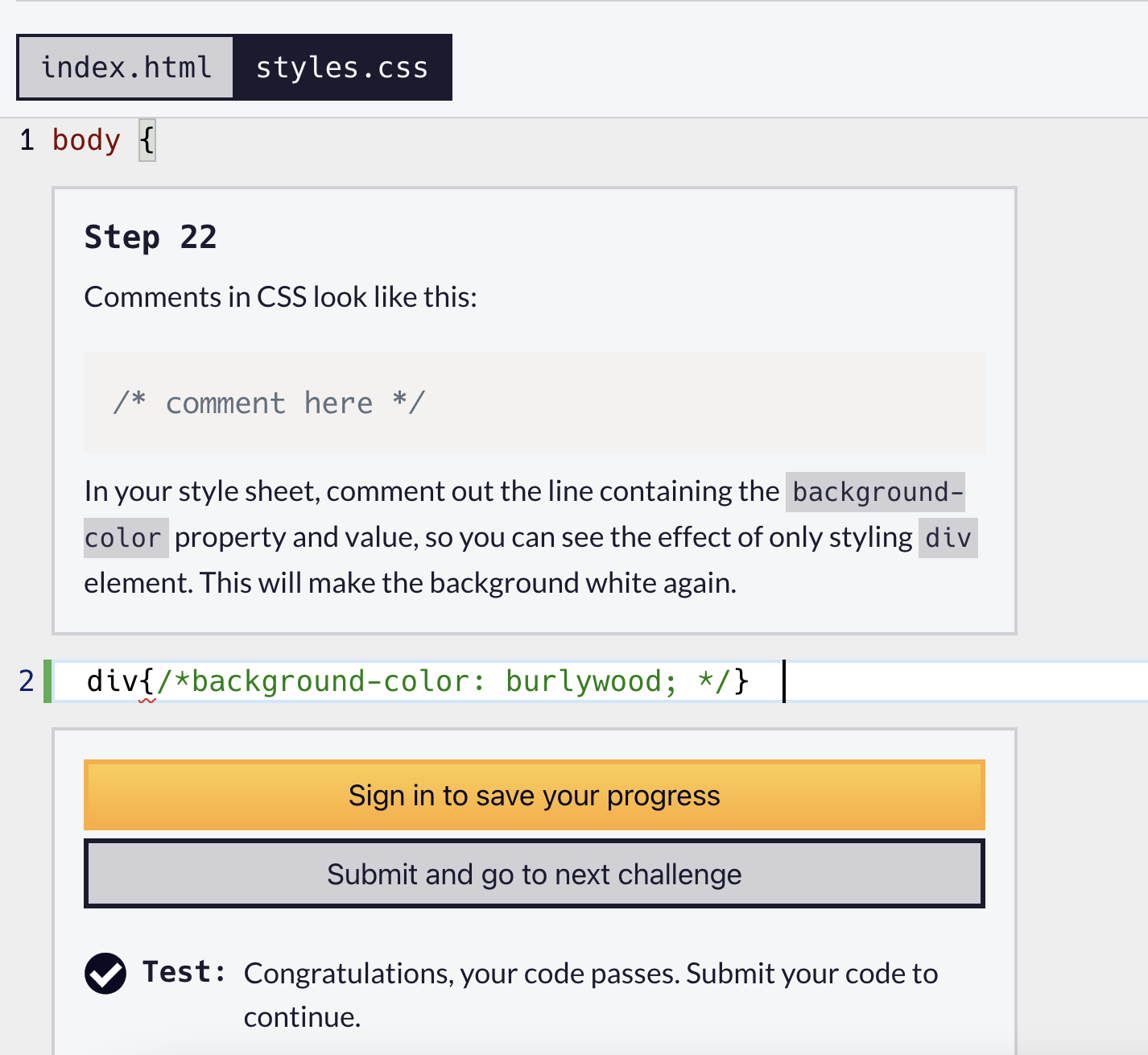Select the body keyword on line 1
This screenshot has height=1055, width=1148.
pos(85,140)
